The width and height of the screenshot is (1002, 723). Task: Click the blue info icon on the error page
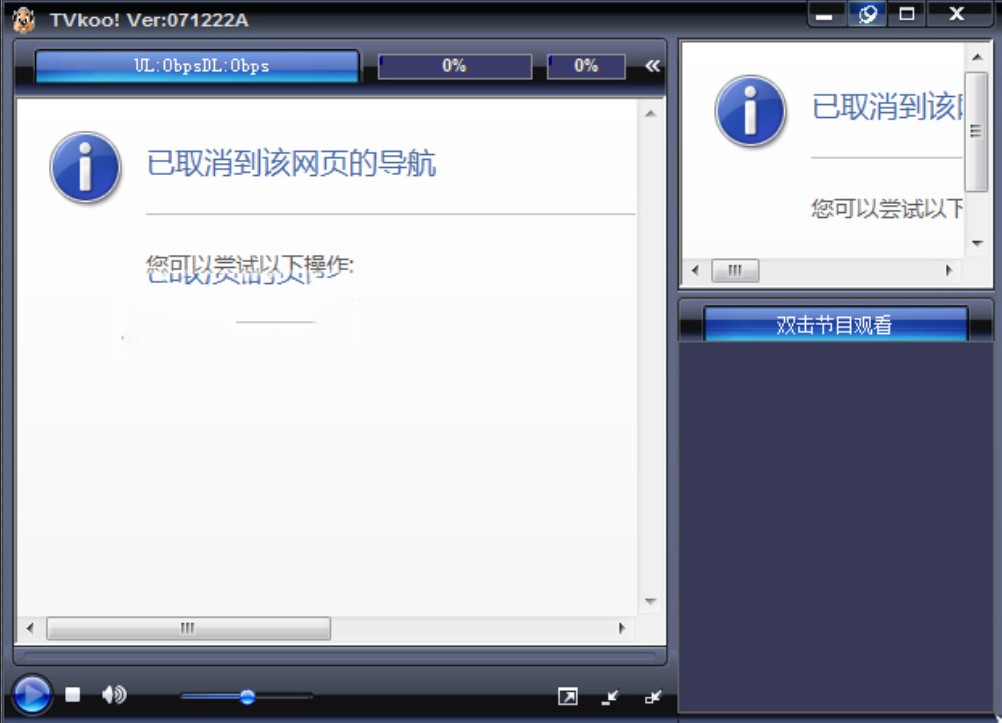click(85, 168)
